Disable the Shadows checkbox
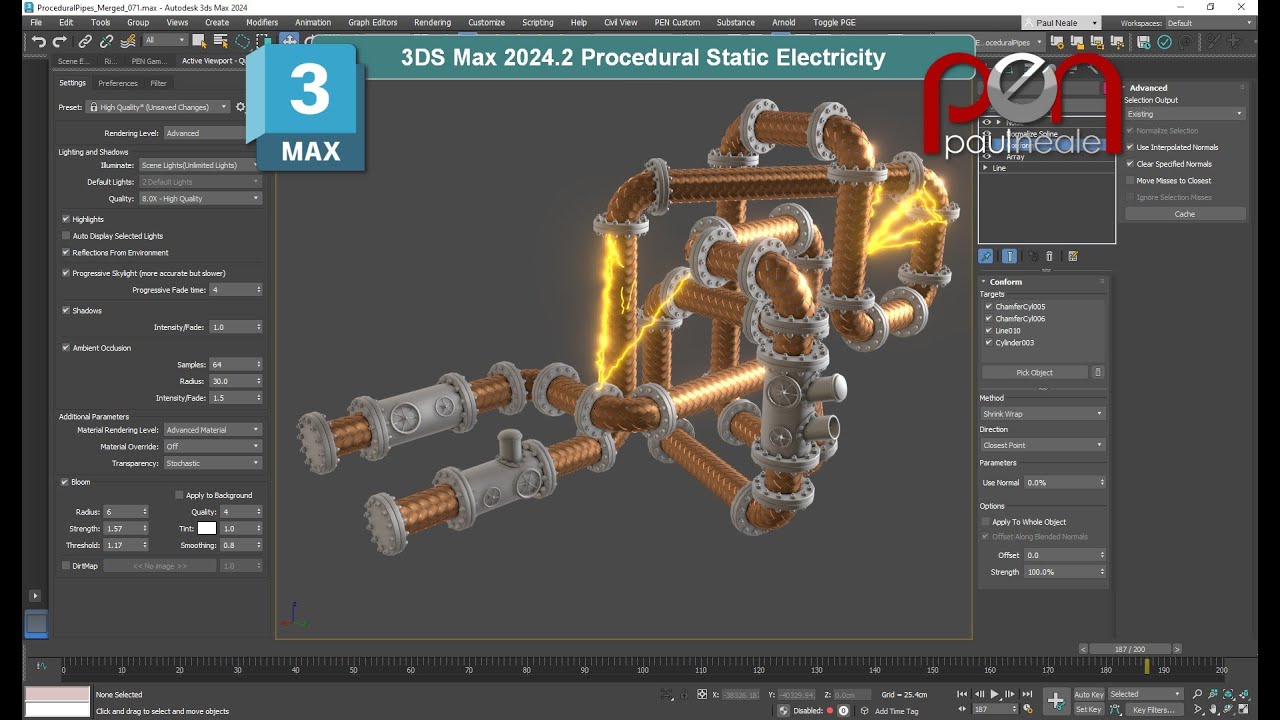This screenshot has height=720, width=1280. click(x=66, y=311)
